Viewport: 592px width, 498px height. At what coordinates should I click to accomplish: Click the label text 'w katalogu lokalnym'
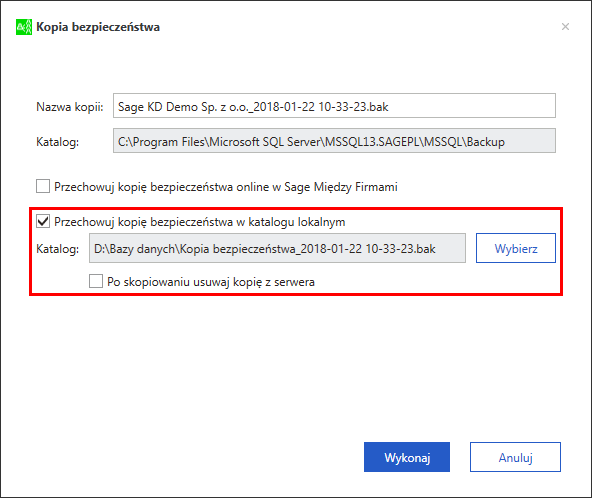point(291,222)
